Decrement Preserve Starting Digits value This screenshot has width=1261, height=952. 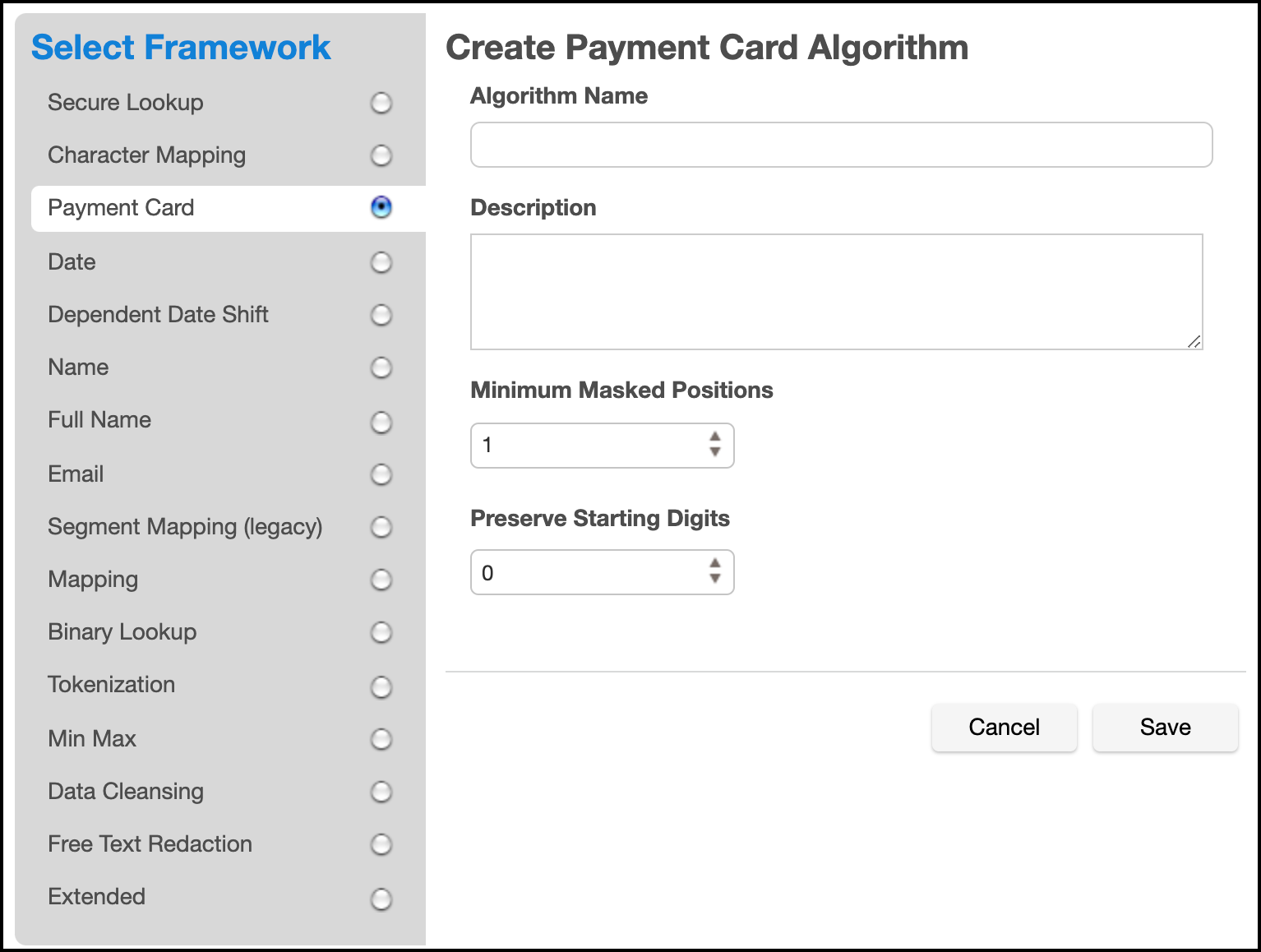coord(715,579)
